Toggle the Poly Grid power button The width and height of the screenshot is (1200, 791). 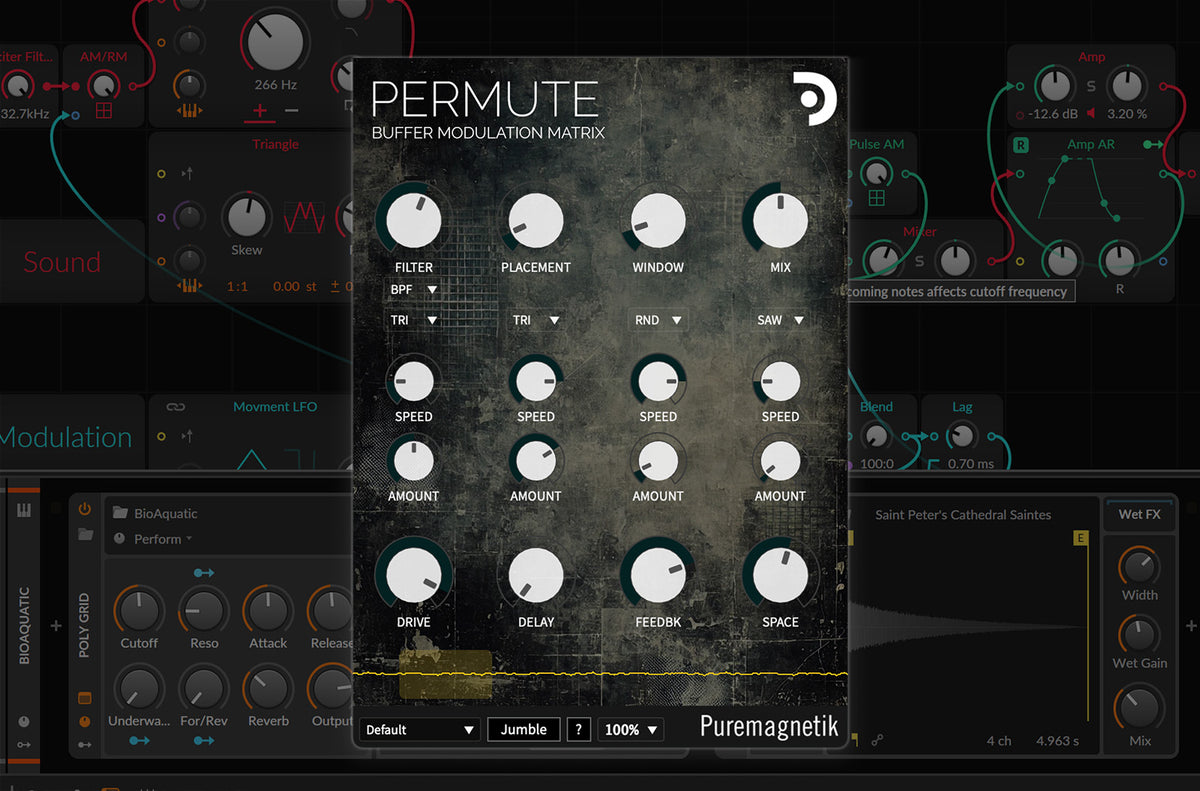click(x=85, y=508)
